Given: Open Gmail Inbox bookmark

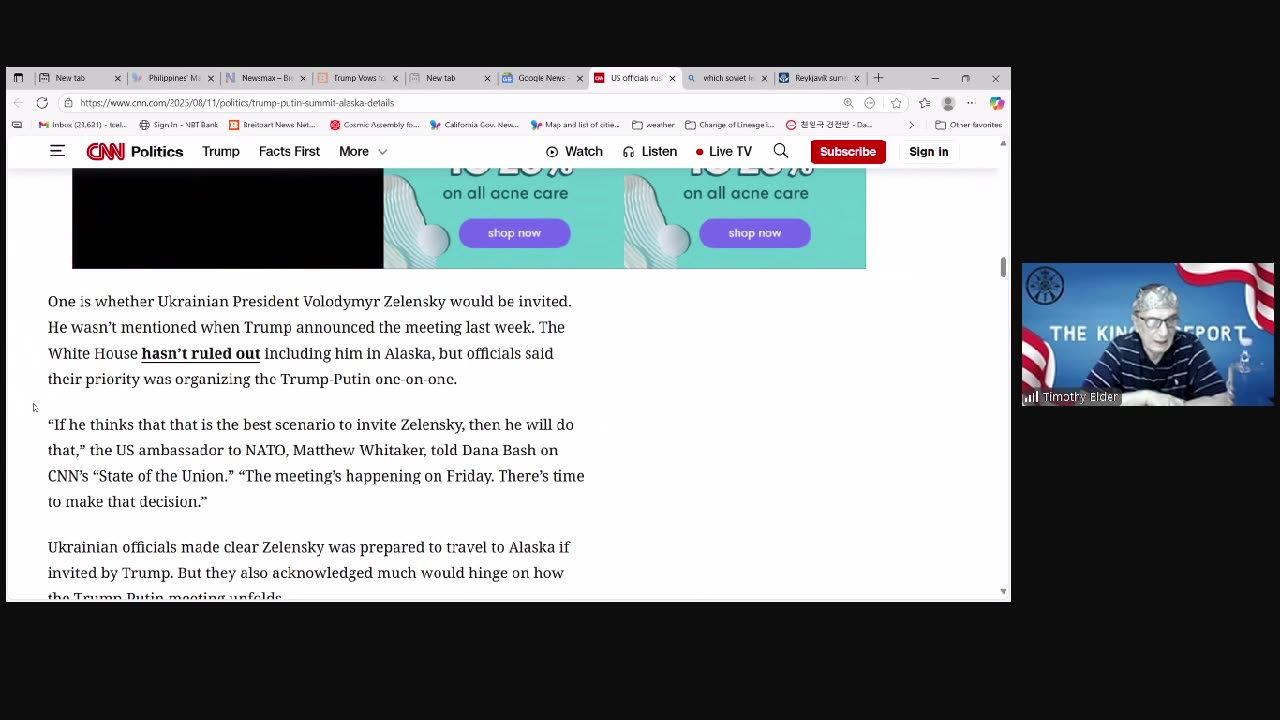Looking at the screenshot, I should click(82, 125).
